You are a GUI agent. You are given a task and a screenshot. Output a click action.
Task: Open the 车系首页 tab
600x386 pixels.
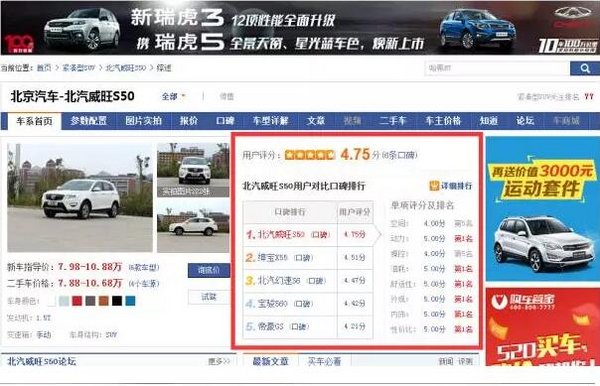click(x=34, y=121)
